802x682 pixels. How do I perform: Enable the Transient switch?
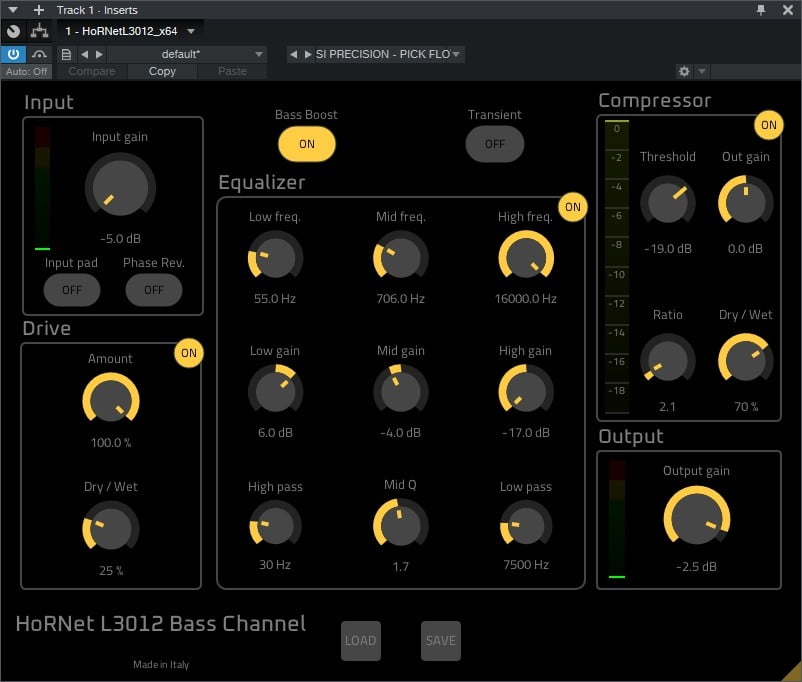495,144
